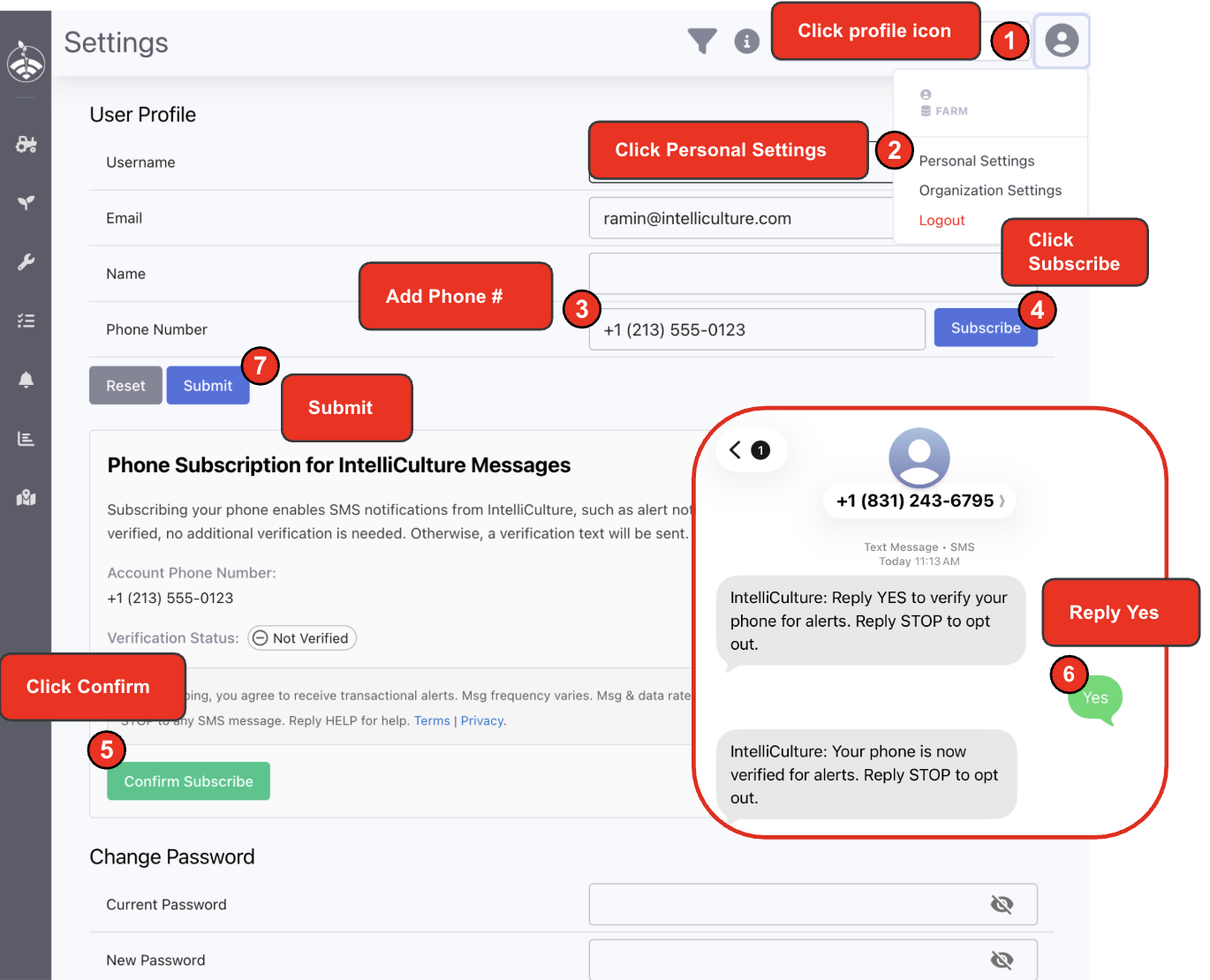
Task: Open the map location sidebar icon
Action: click(x=26, y=498)
